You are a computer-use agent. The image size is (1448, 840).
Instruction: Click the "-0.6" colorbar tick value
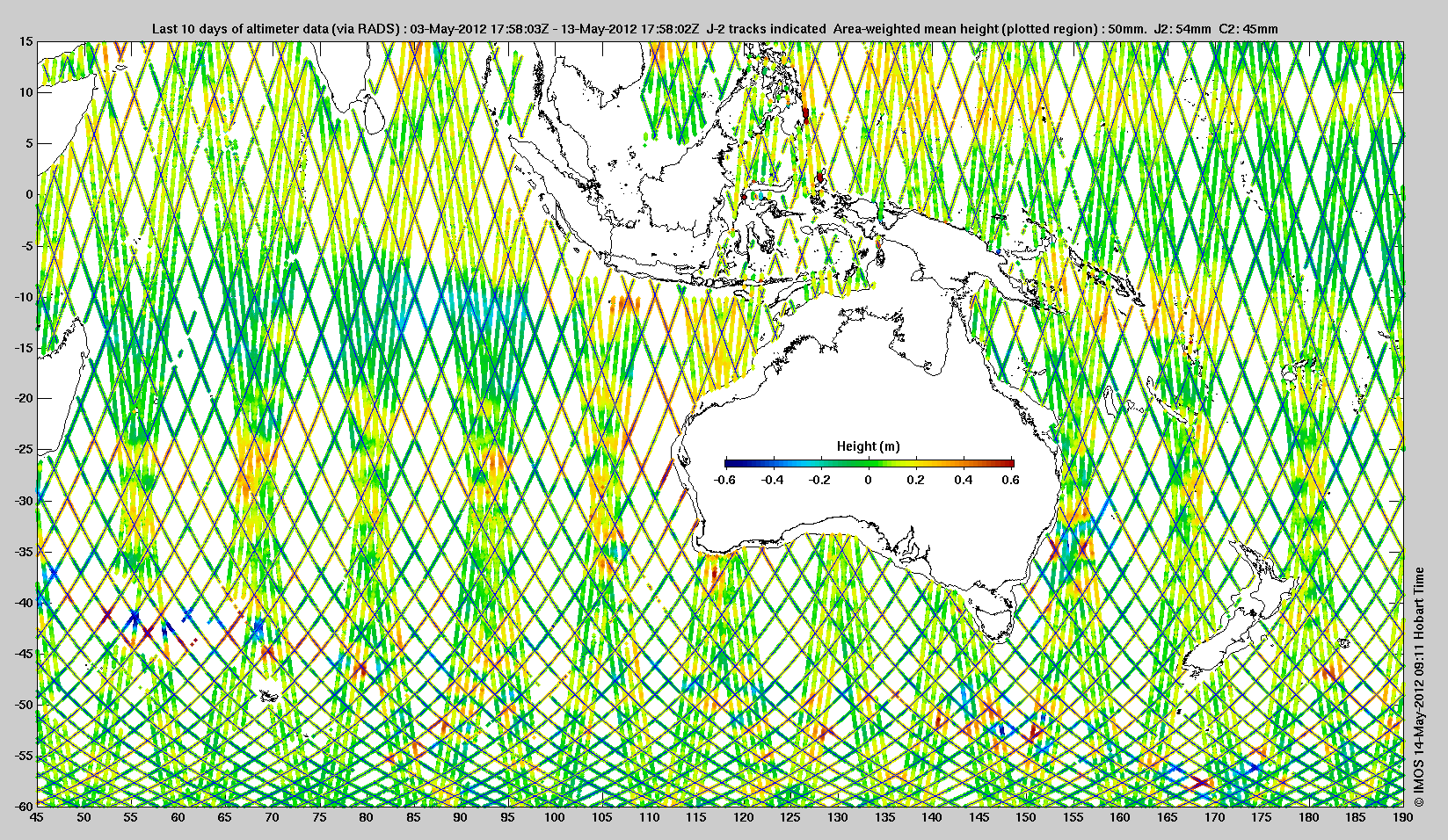[724, 480]
